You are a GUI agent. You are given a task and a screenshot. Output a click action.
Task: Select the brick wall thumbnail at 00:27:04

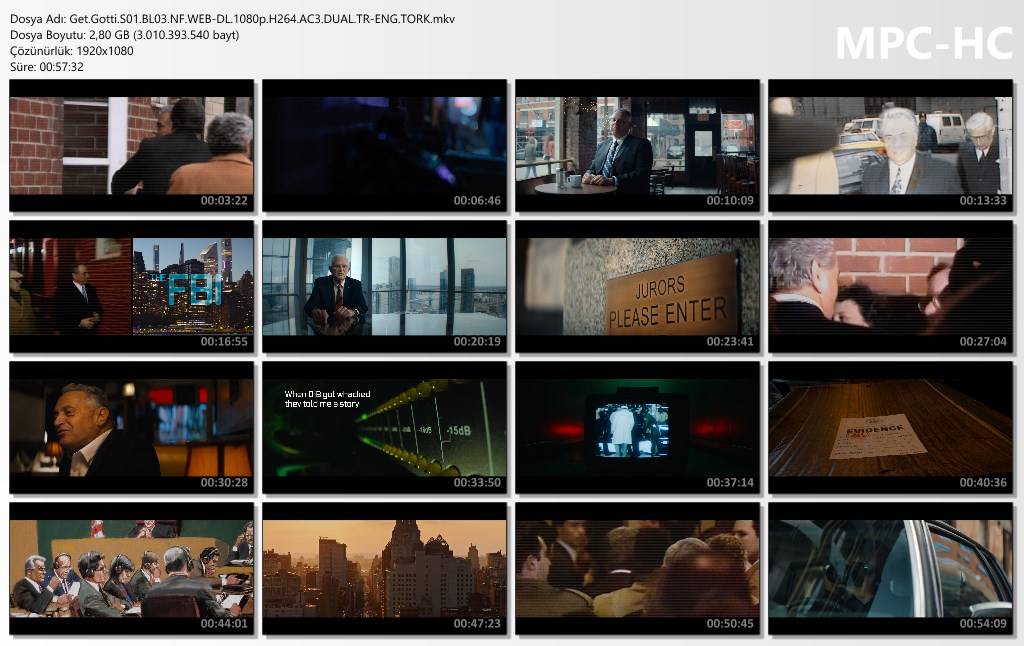(x=891, y=287)
